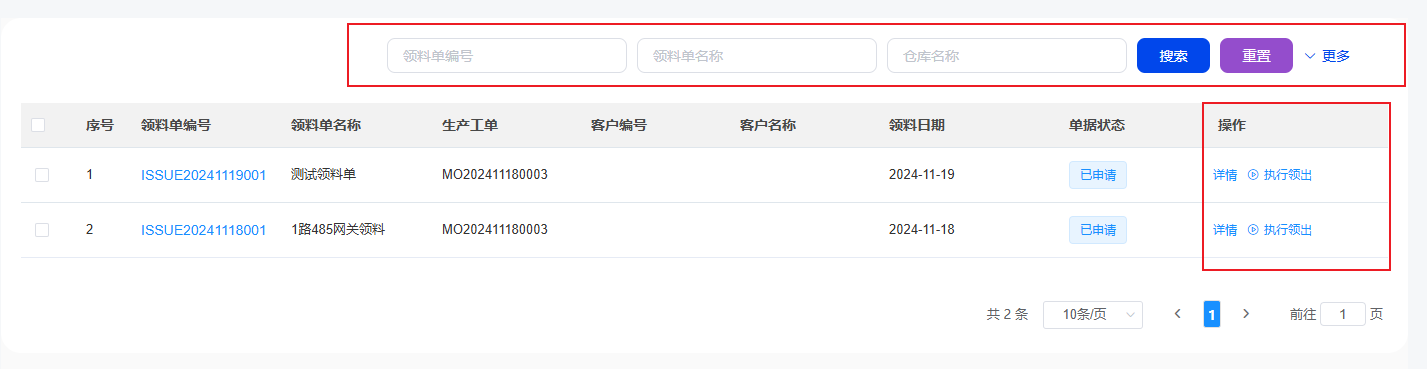1427x369 pixels.
Task: Click the purple 重置 button
Action: (1257, 56)
